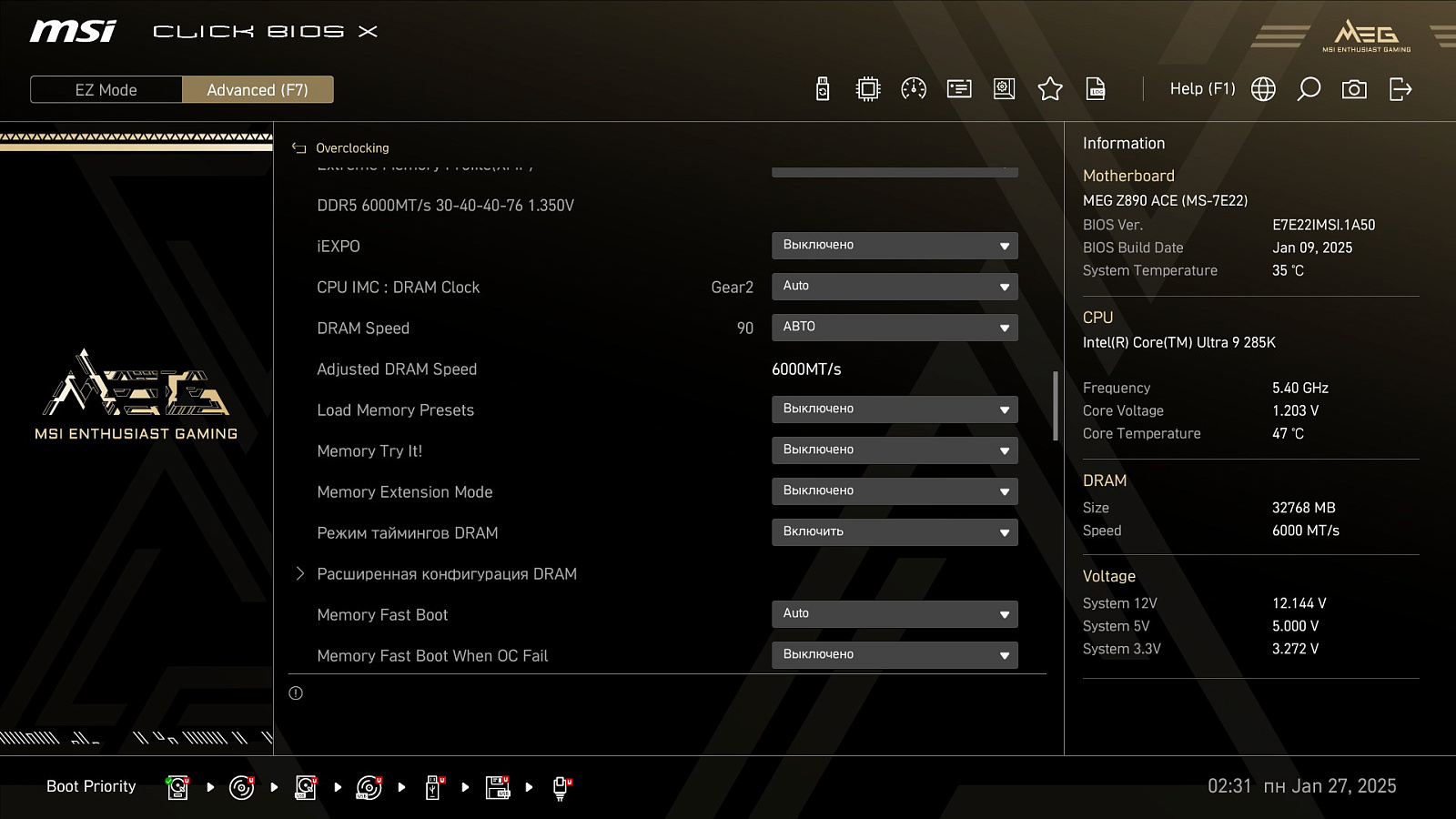Click the System 12V value 12.144 V

click(x=1299, y=603)
